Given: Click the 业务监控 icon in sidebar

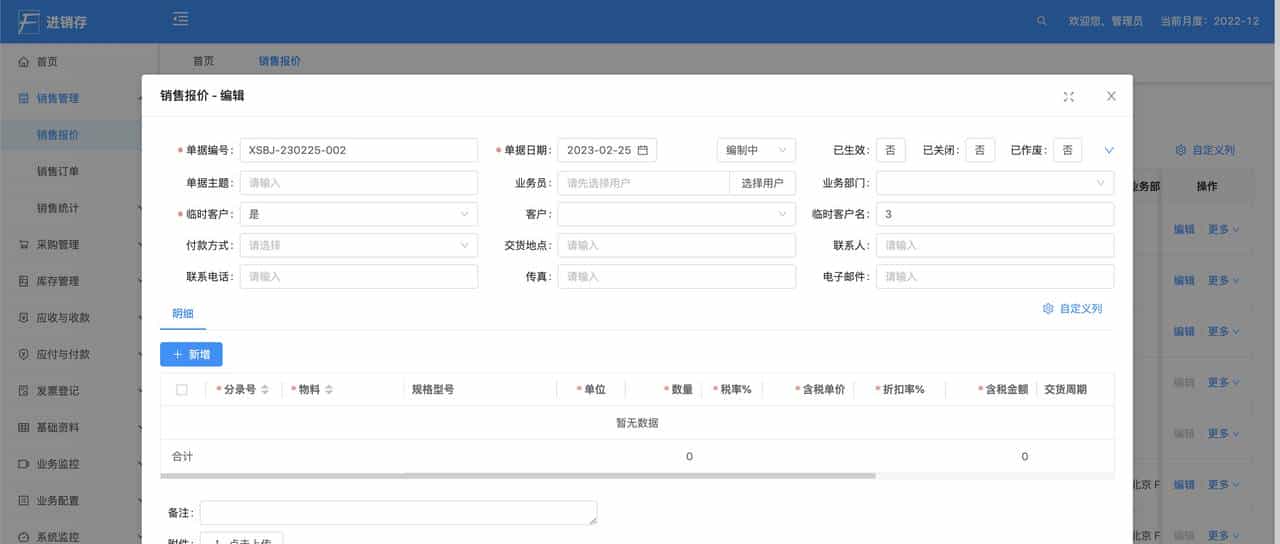Looking at the screenshot, I should [x=24, y=464].
